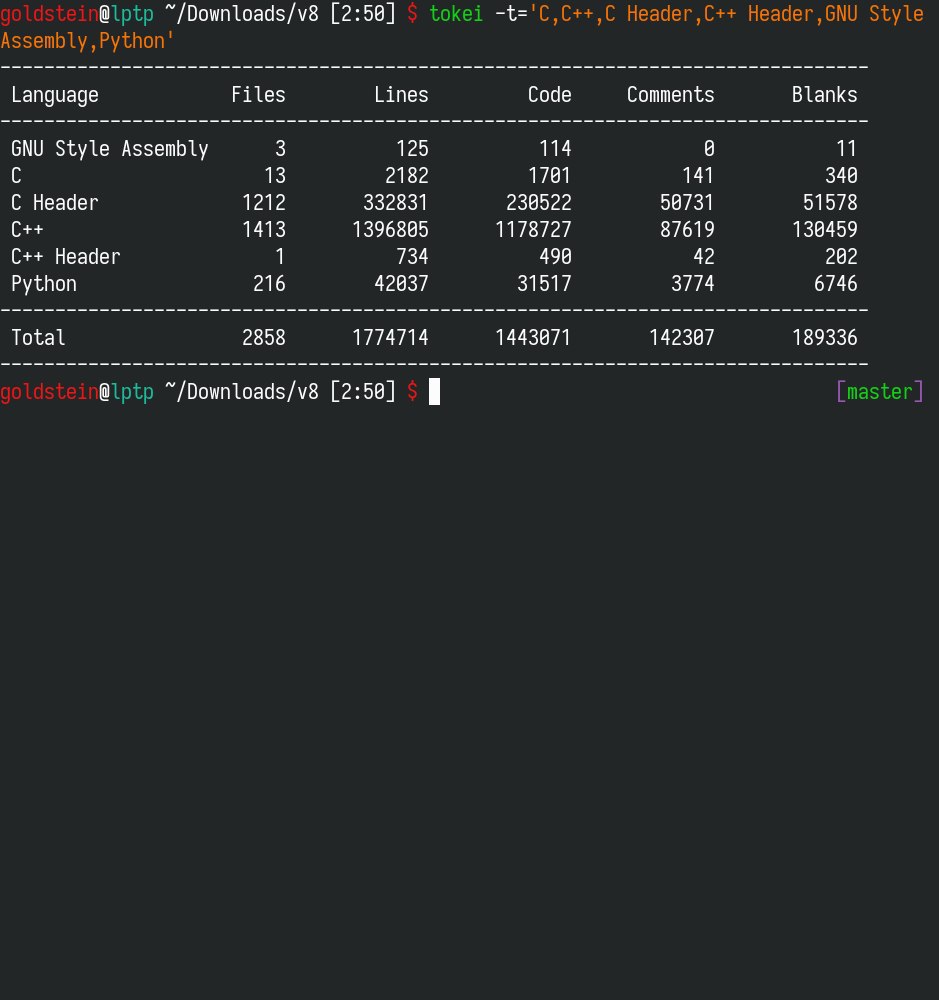Click files value 1212 in C Header row
Screen dimensions: 939x1000
click(x=264, y=203)
